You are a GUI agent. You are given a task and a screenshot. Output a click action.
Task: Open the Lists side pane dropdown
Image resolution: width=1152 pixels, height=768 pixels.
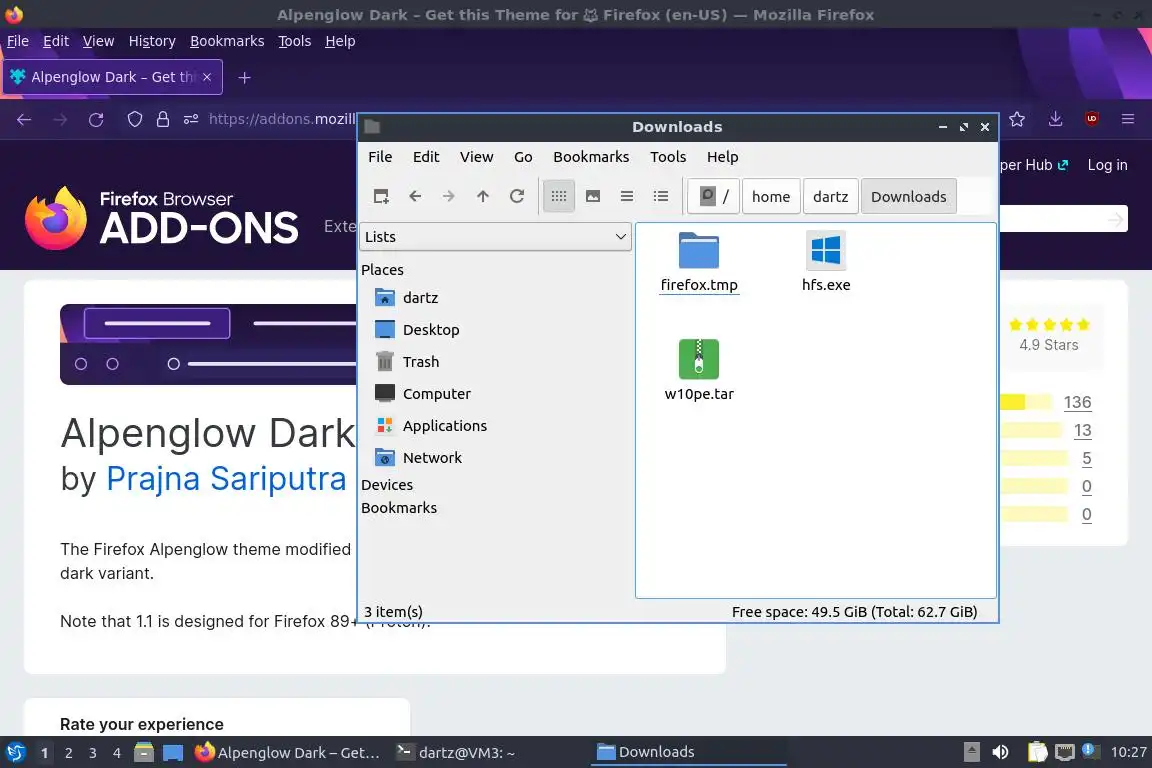(495, 237)
